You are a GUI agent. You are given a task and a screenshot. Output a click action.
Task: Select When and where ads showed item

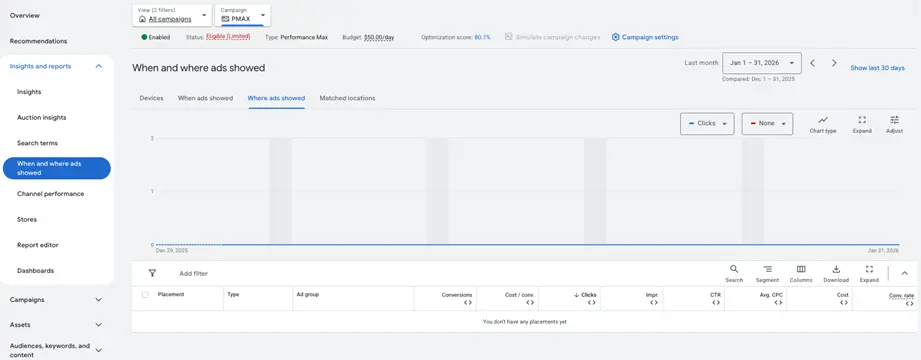56,168
